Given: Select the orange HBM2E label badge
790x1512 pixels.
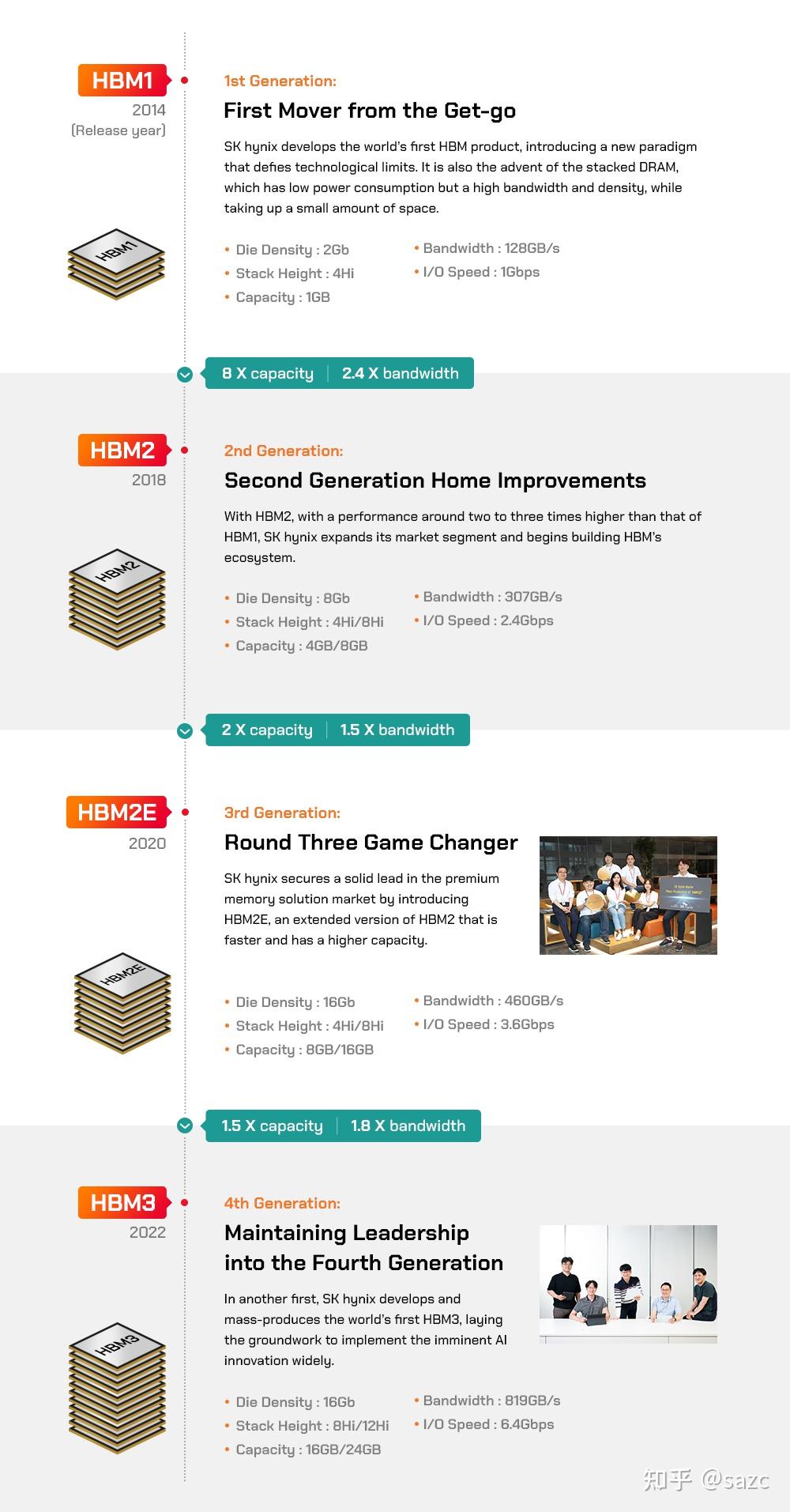Looking at the screenshot, I should [117, 813].
